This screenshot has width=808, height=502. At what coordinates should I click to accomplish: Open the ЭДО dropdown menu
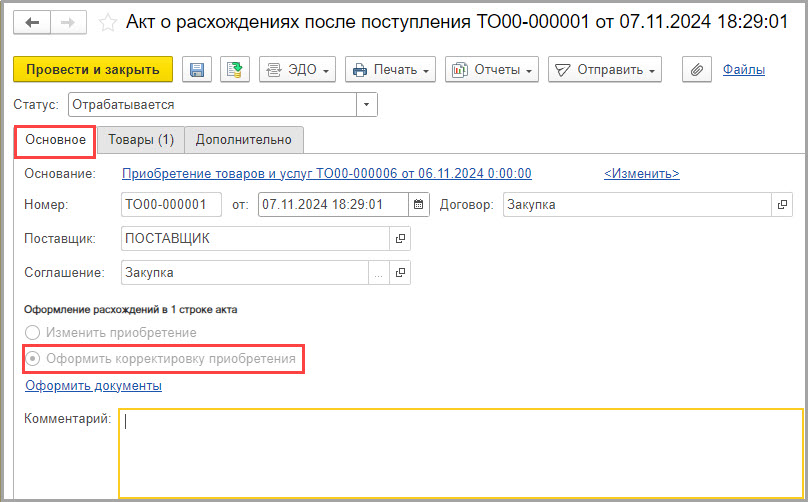pyautogui.click(x=297, y=70)
